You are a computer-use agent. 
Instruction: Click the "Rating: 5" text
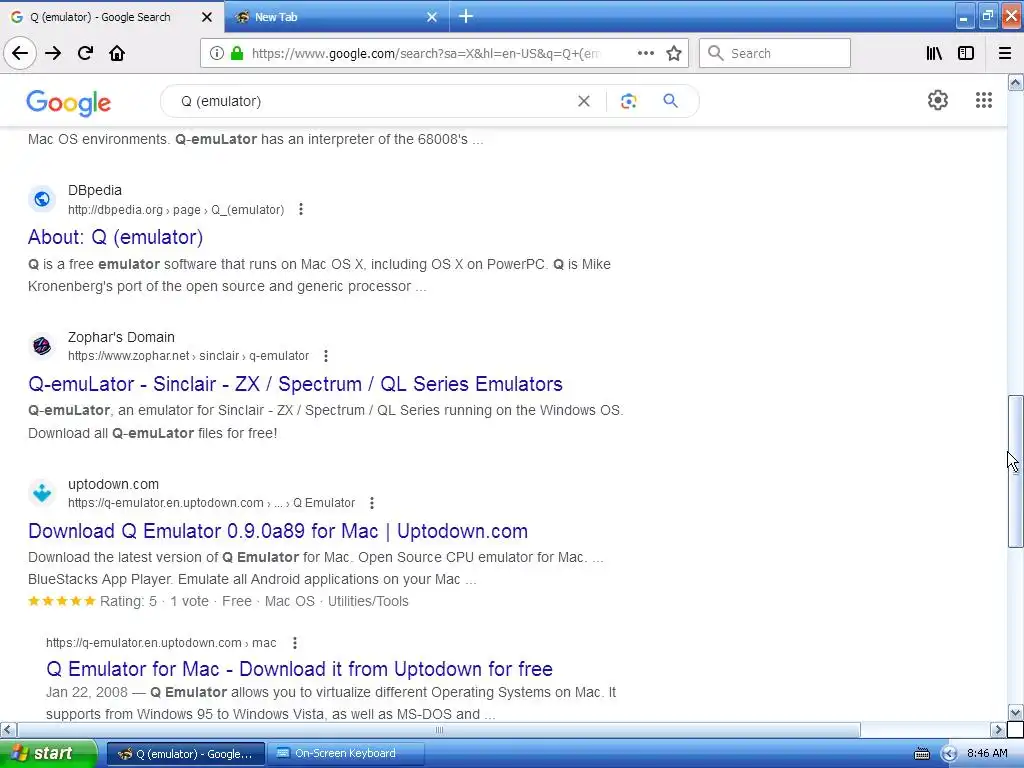coord(128,601)
